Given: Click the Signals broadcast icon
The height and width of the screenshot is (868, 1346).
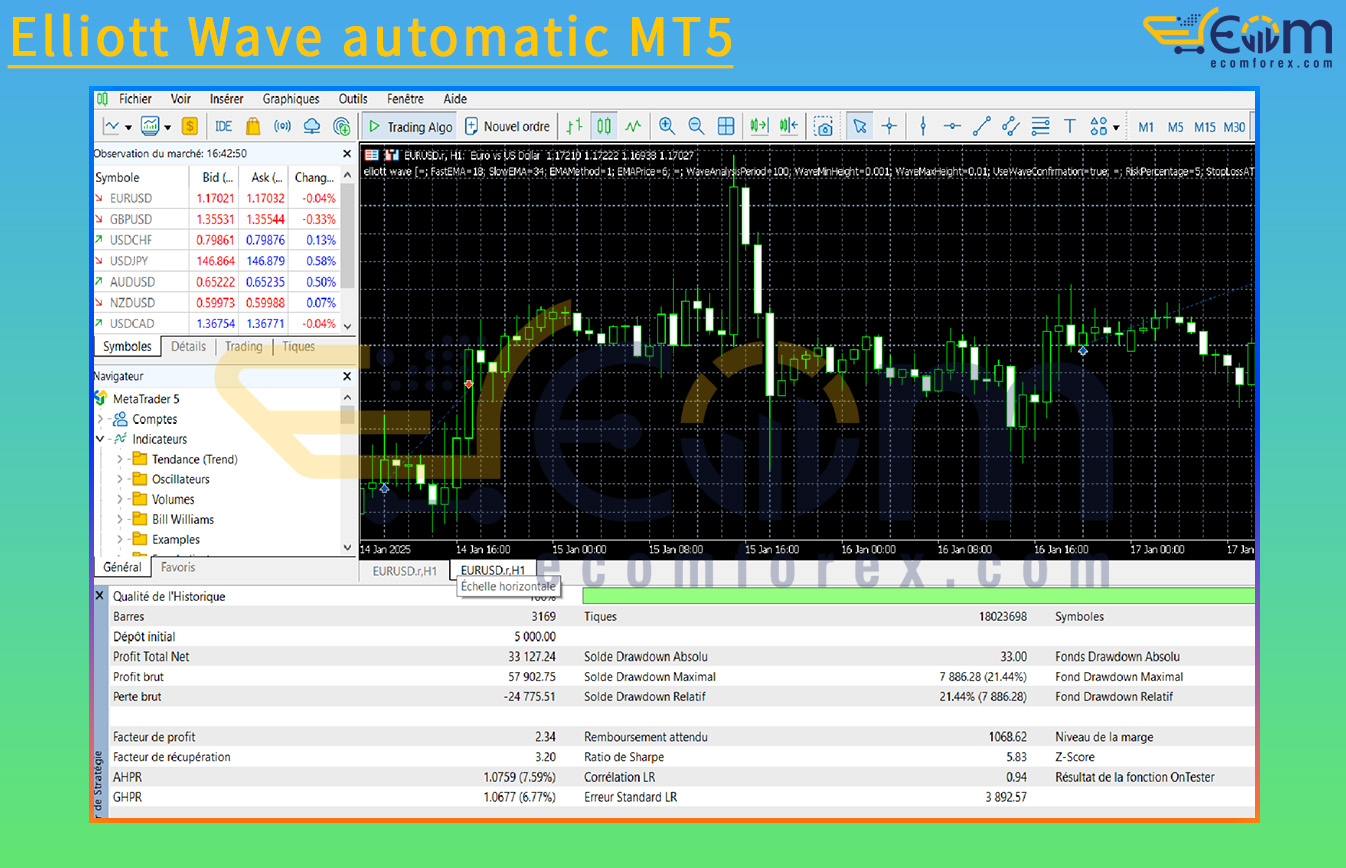Looking at the screenshot, I should [x=283, y=127].
